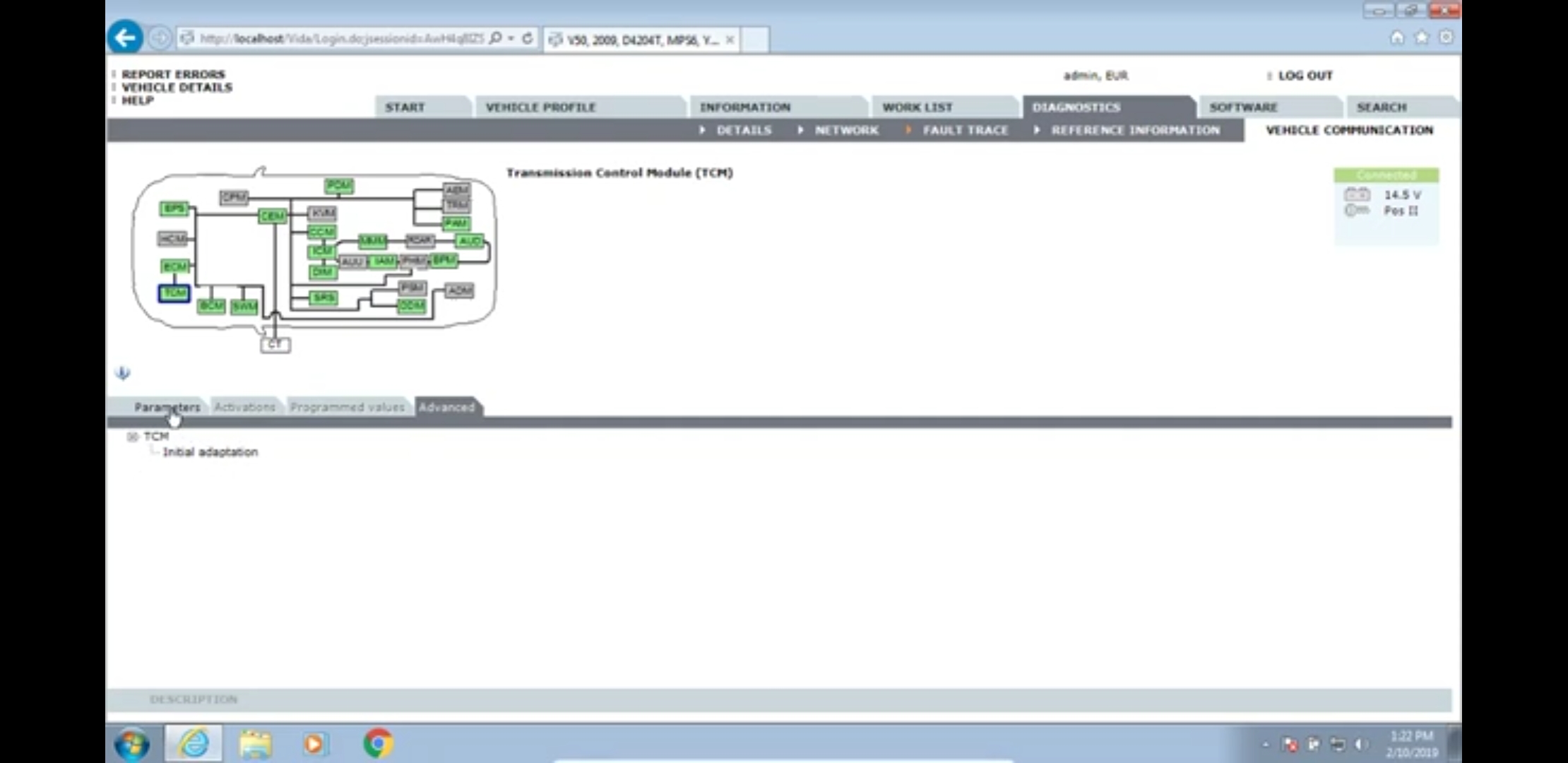Viewport: 1568px width, 763px height.
Task: Select the CCM module in diagram
Action: click(x=322, y=232)
